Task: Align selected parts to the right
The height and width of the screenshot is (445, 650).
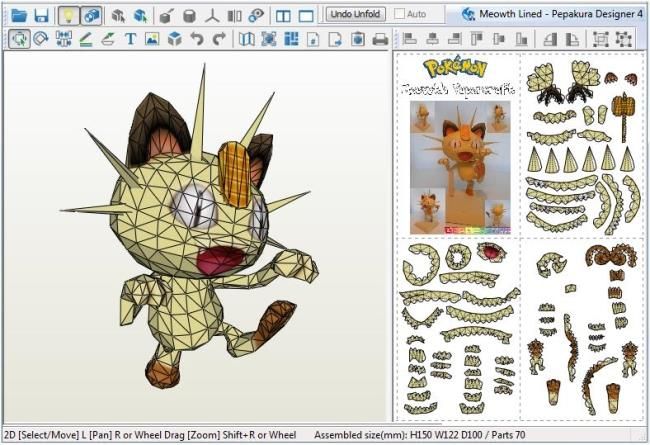Action: pos(455,39)
